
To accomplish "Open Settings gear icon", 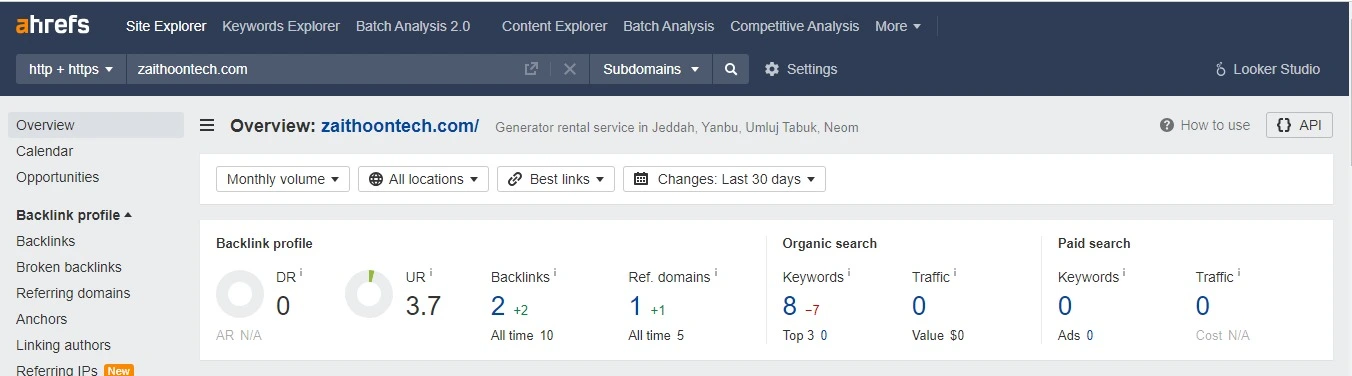I will (x=771, y=69).
